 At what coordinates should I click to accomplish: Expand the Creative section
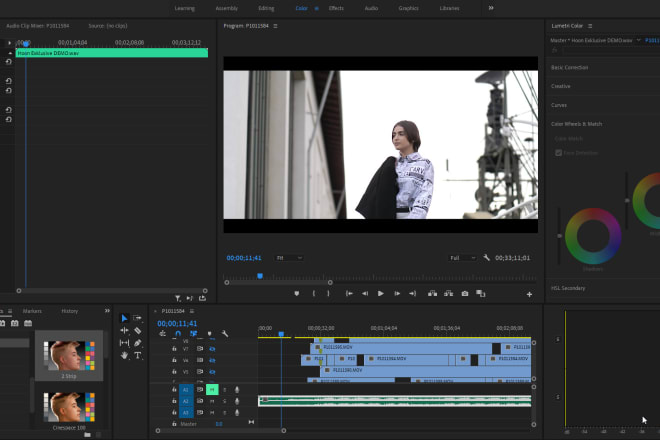click(561, 86)
